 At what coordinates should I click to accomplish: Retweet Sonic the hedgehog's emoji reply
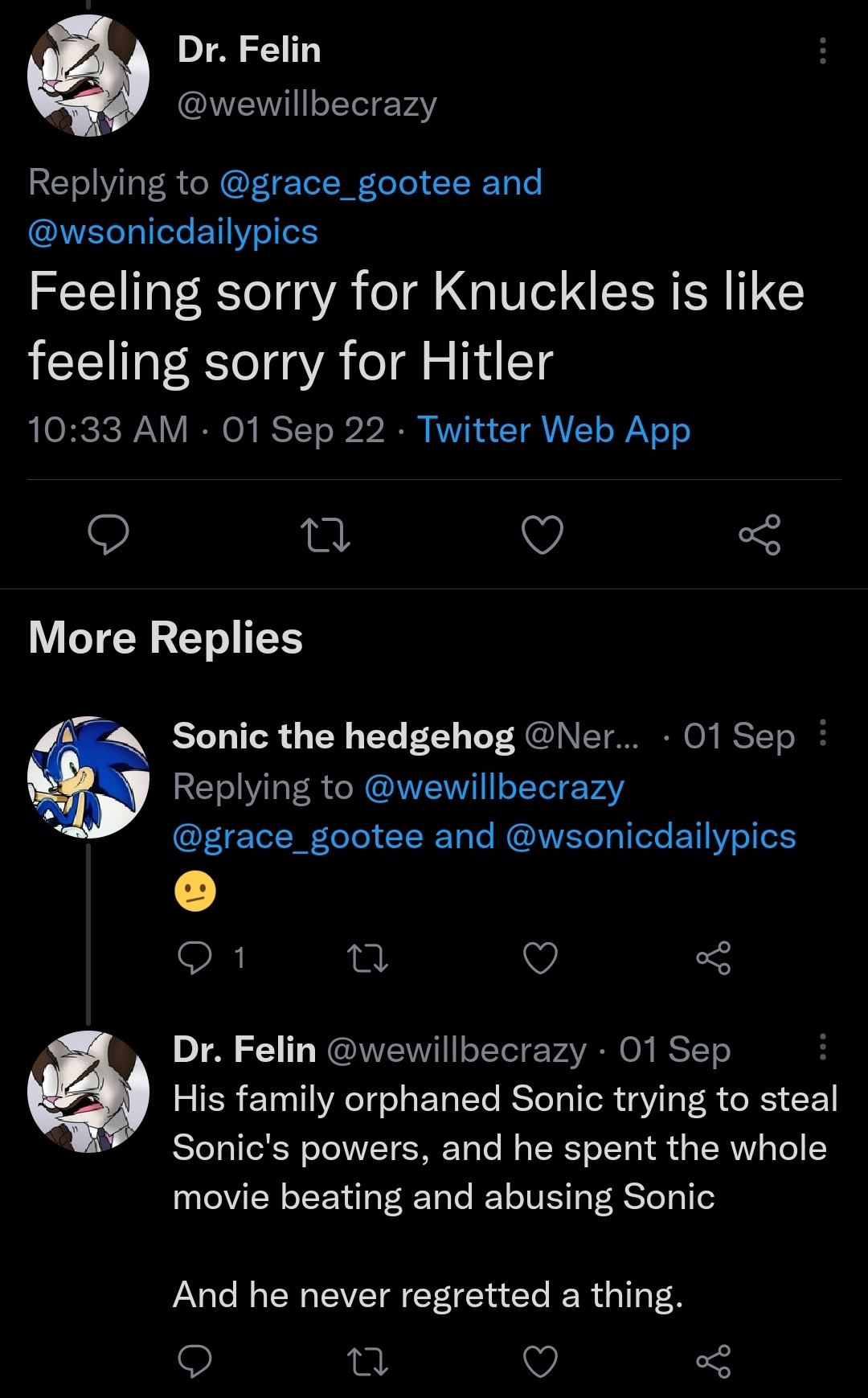coord(367,957)
